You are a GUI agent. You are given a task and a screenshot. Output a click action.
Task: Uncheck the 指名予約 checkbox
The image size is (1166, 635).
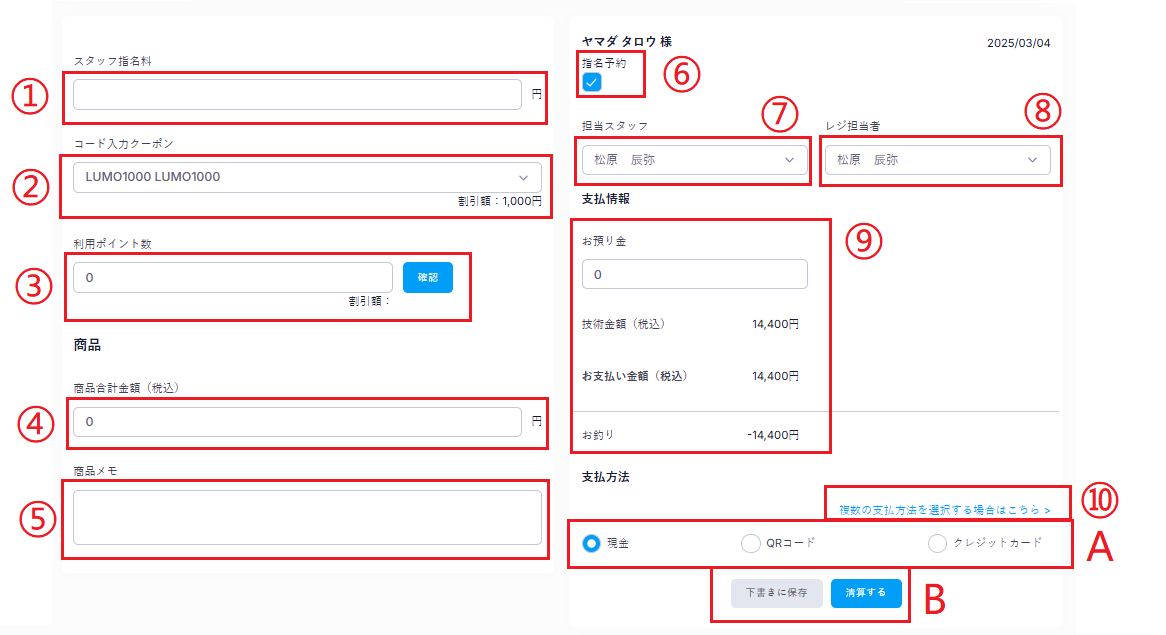[592, 82]
